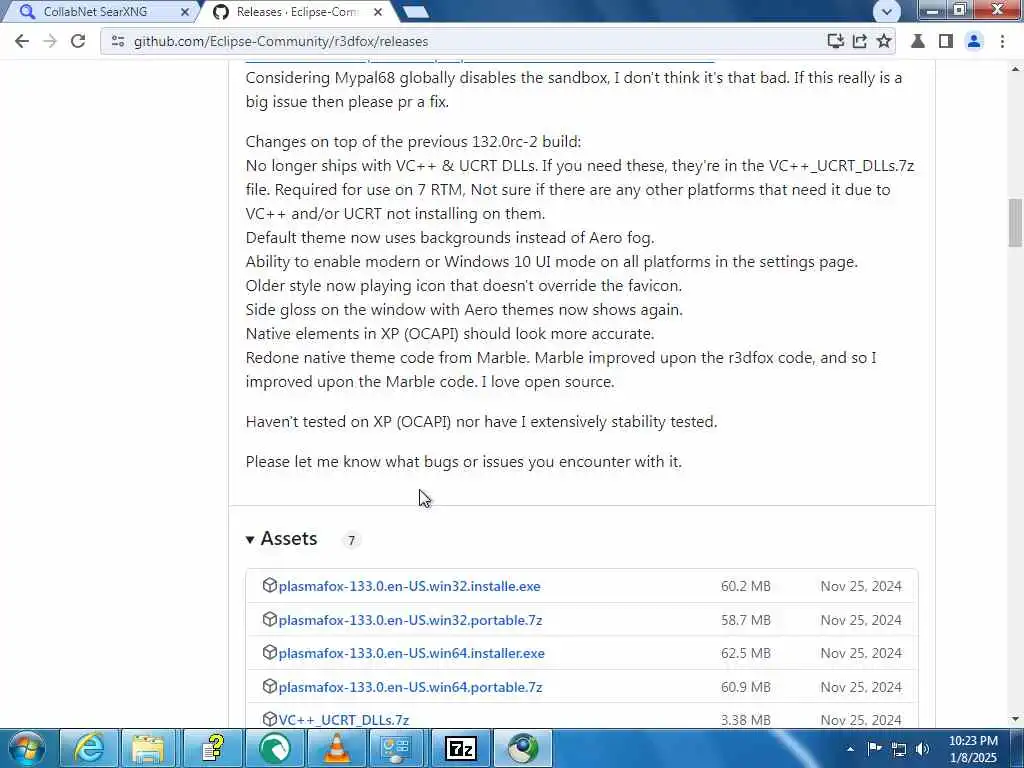
Task: Open the Windows Start button
Action: pos(27,748)
